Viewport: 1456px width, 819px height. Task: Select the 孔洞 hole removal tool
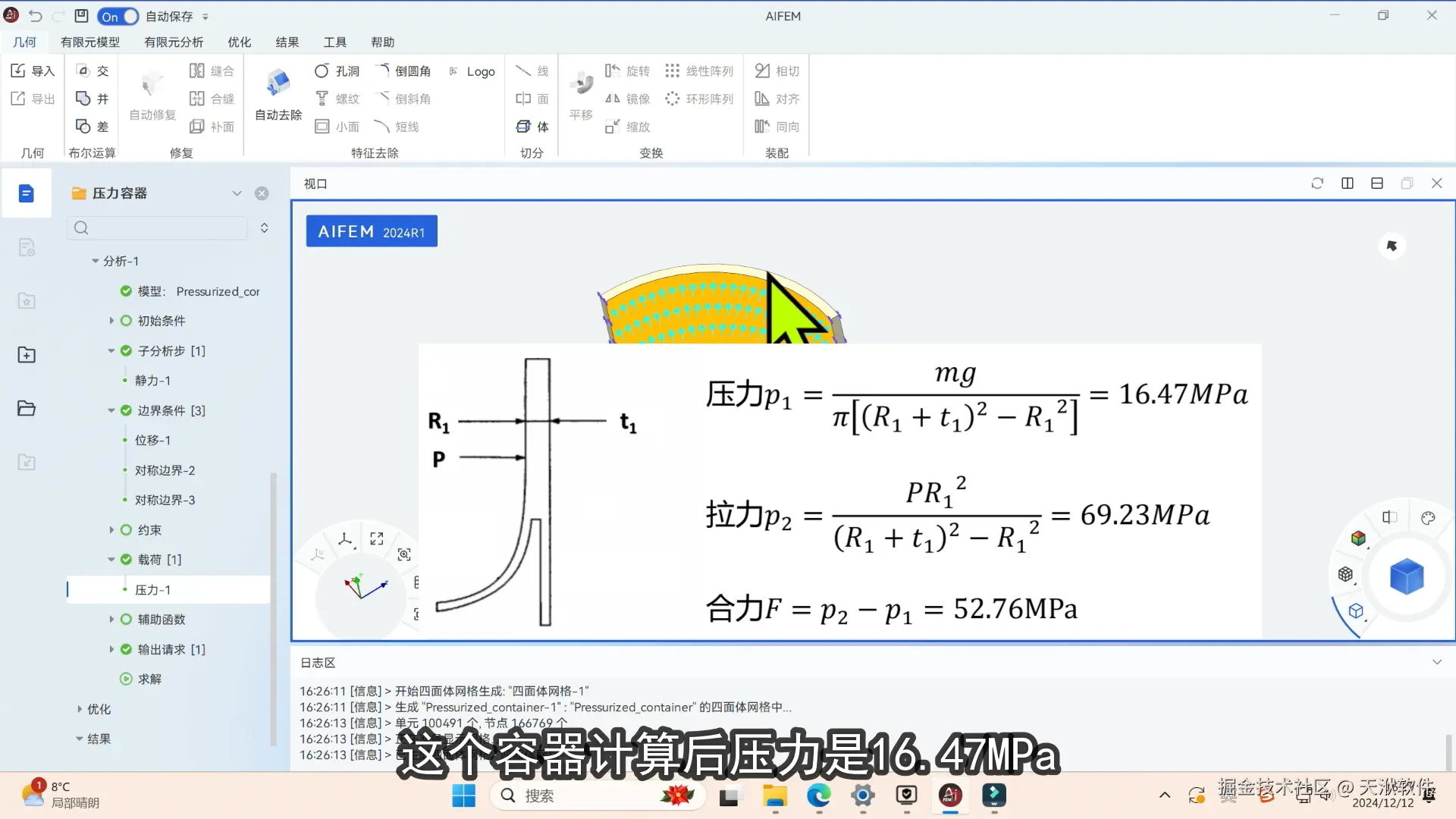pos(337,71)
